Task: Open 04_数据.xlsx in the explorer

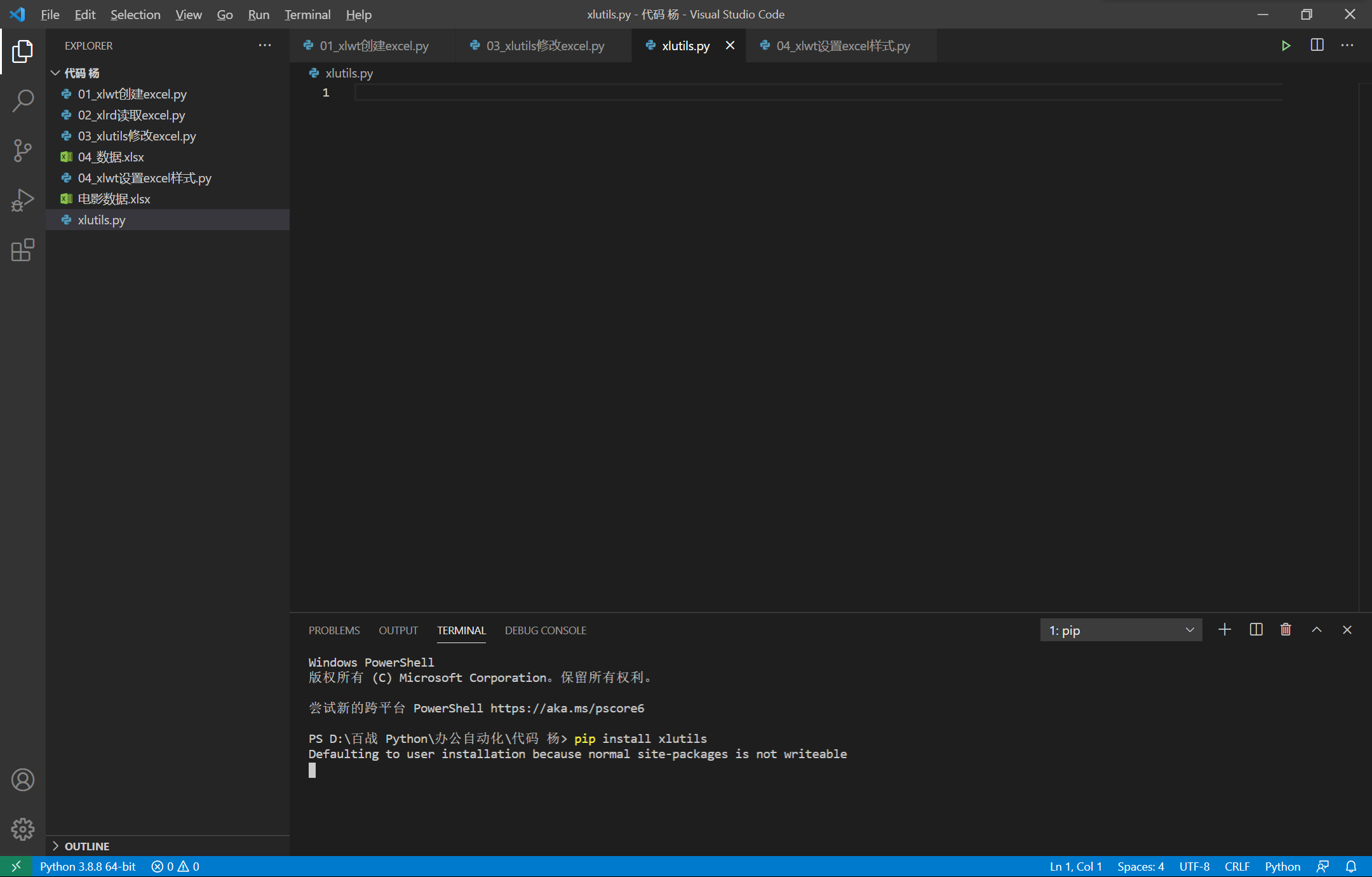Action: [168, 157]
